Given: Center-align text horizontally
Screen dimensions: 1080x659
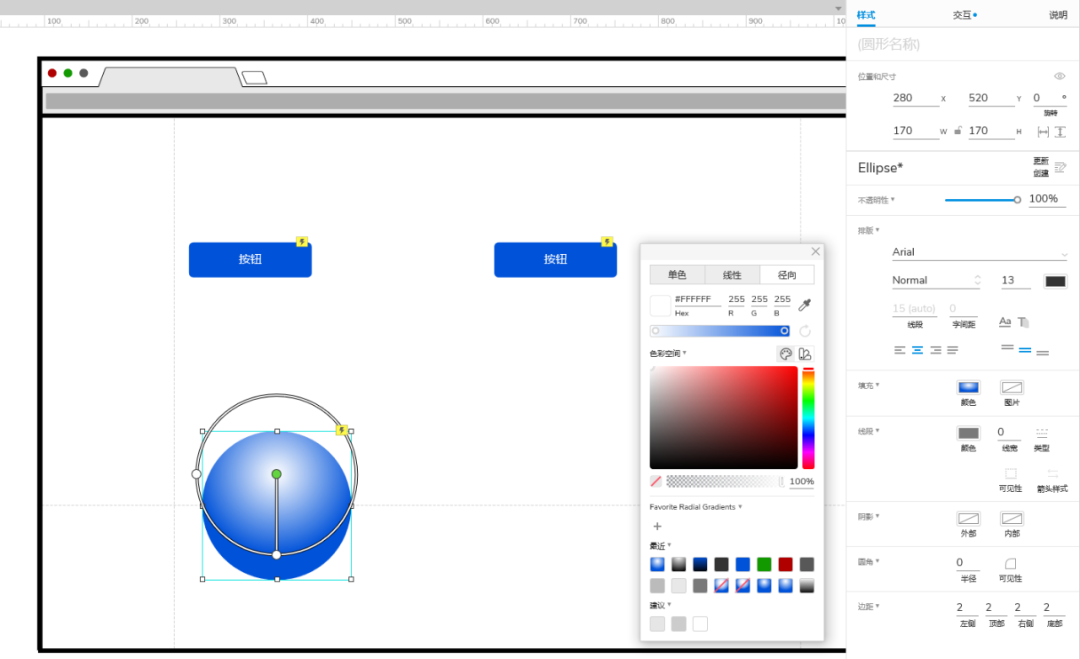Looking at the screenshot, I should pyautogui.click(x=917, y=351).
